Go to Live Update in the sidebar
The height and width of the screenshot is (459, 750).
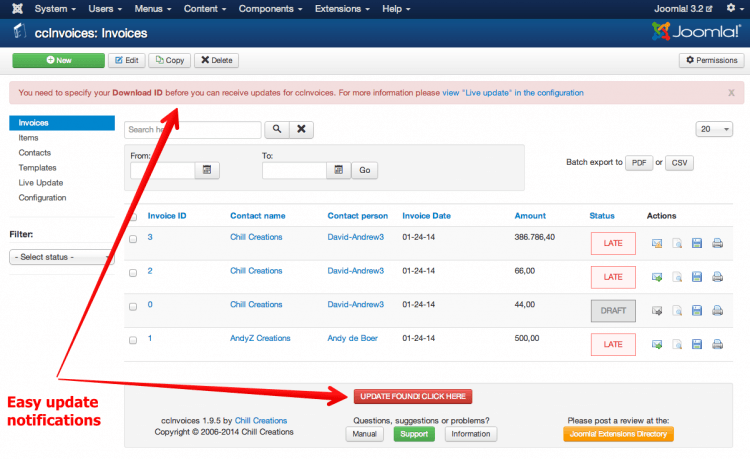click(41, 183)
